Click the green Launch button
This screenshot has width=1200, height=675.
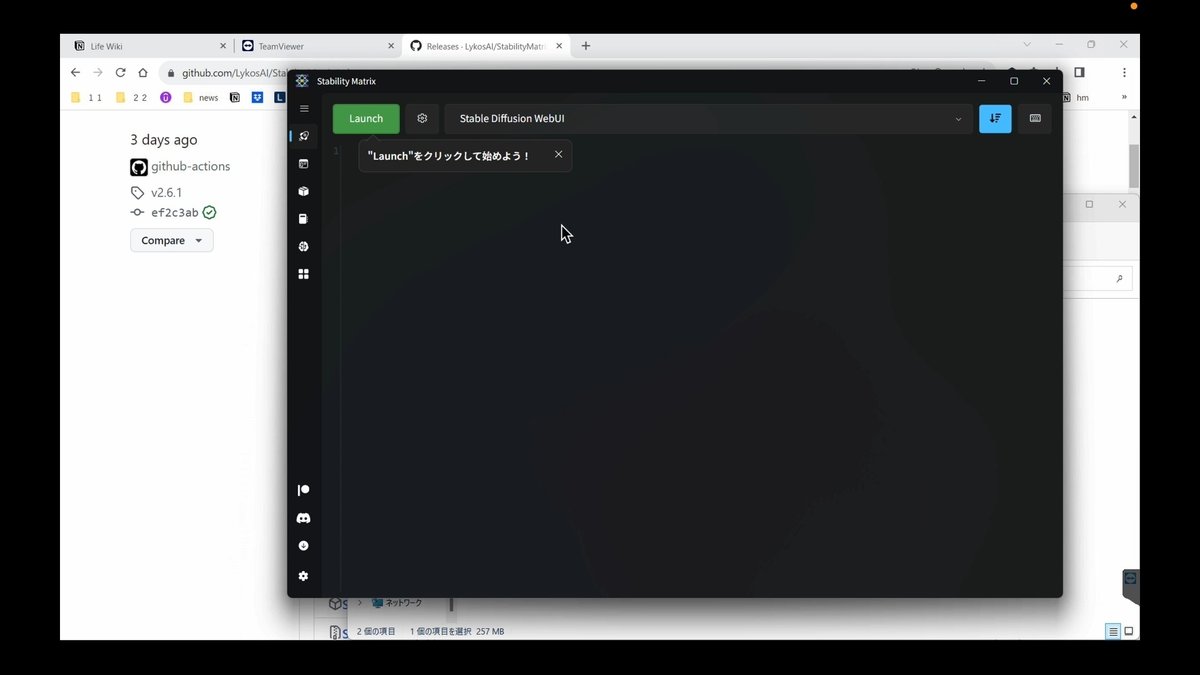[366, 118]
